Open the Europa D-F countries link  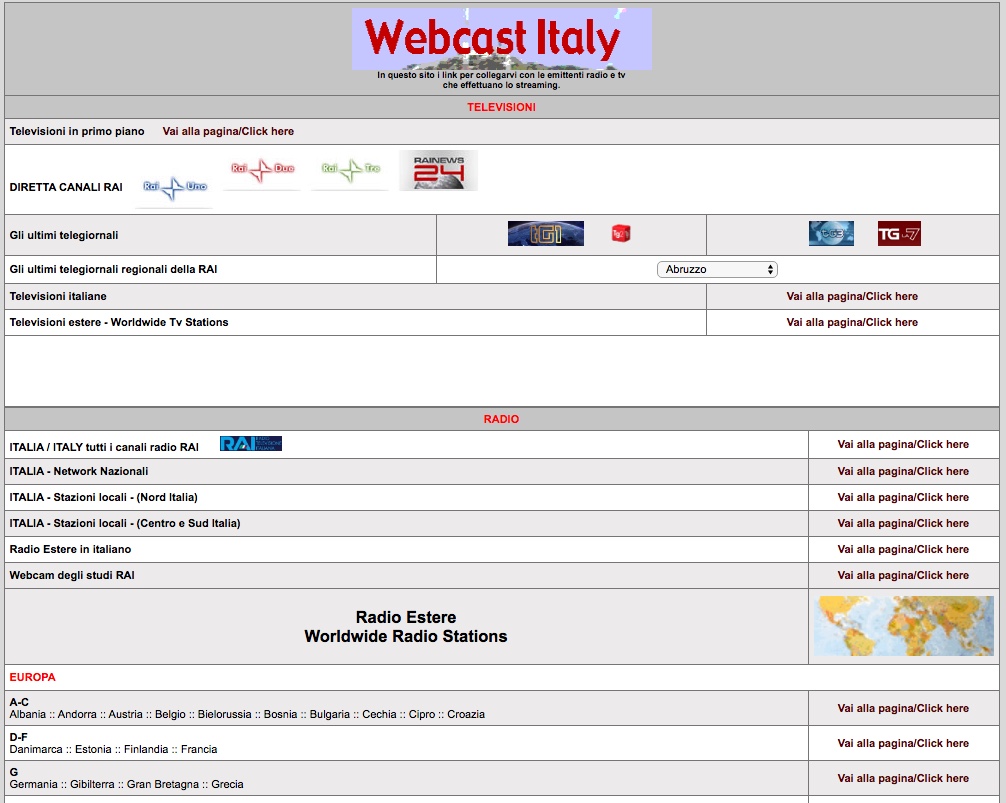coord(903,743)
